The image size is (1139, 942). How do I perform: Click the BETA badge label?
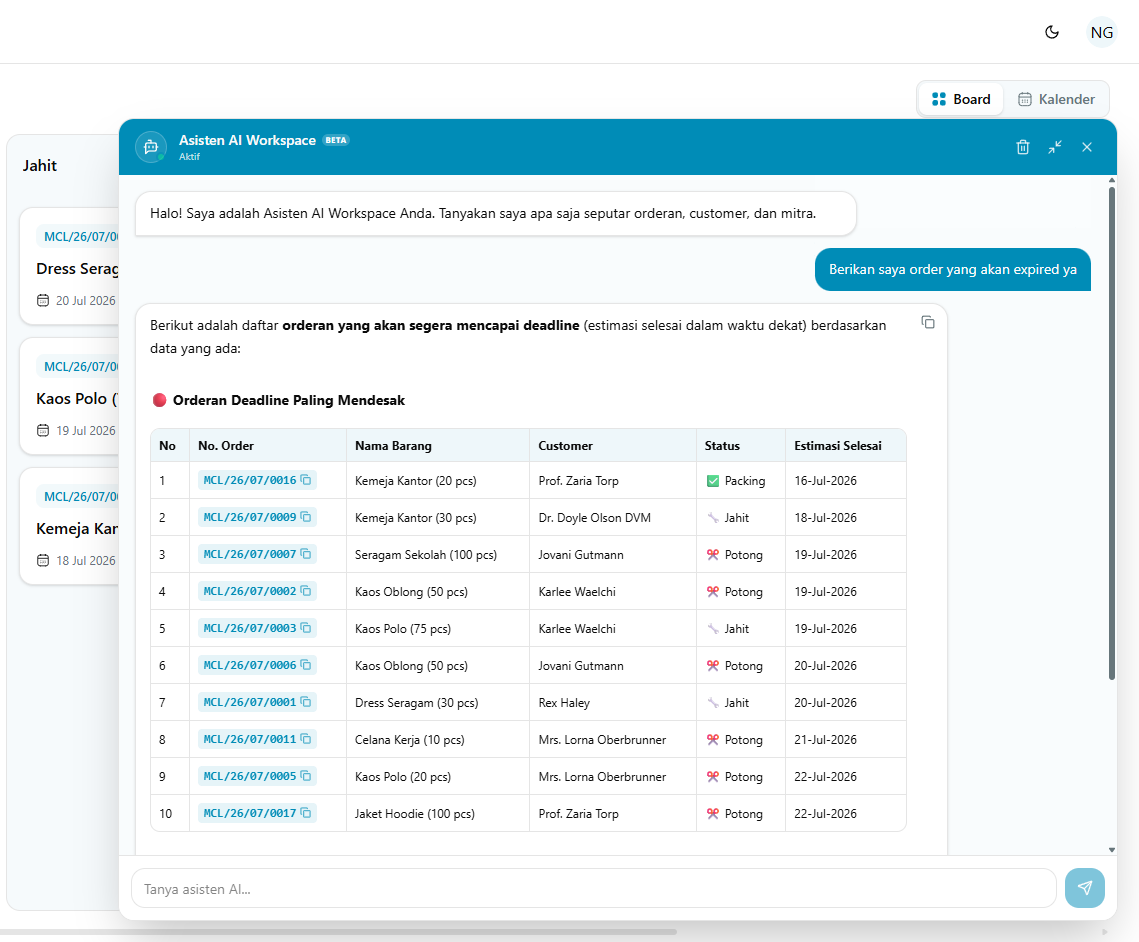[336, 140]
